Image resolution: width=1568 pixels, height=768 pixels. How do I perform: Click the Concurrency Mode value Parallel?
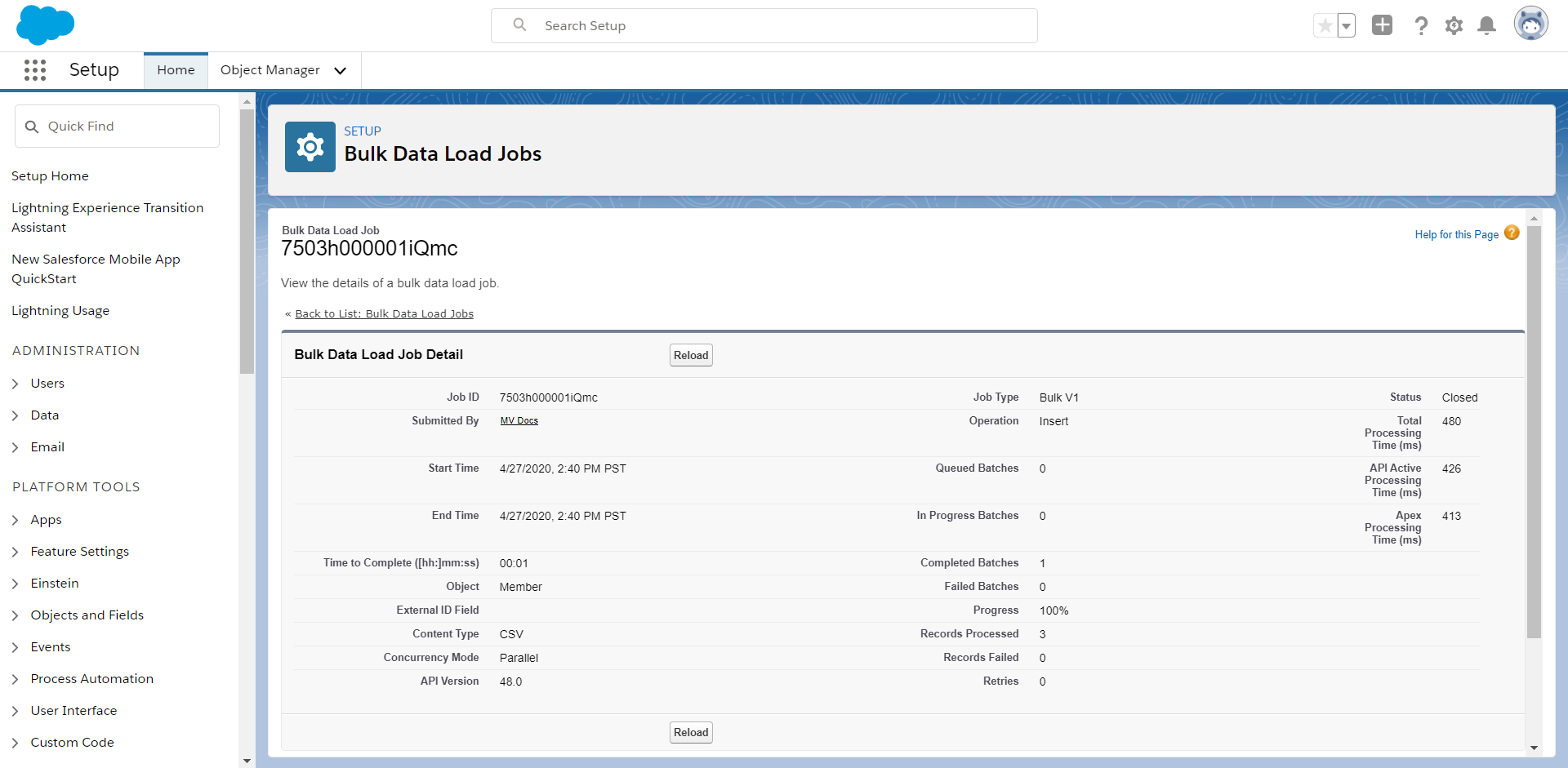[x=519, y=659]
